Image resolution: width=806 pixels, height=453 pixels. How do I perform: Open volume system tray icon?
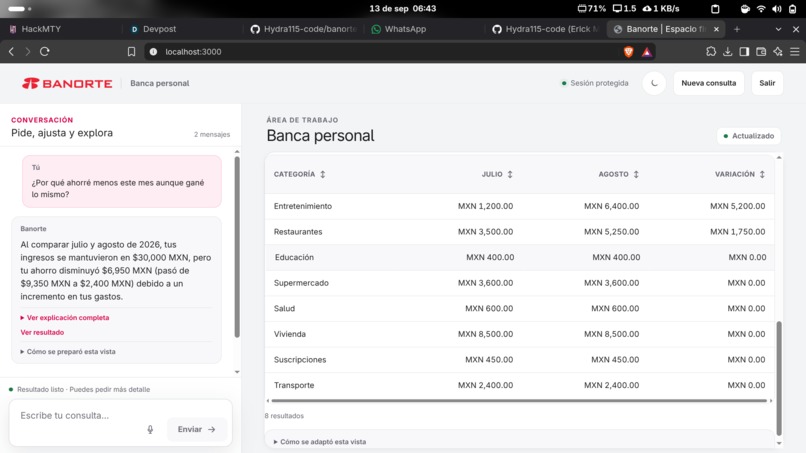point(777,9)
